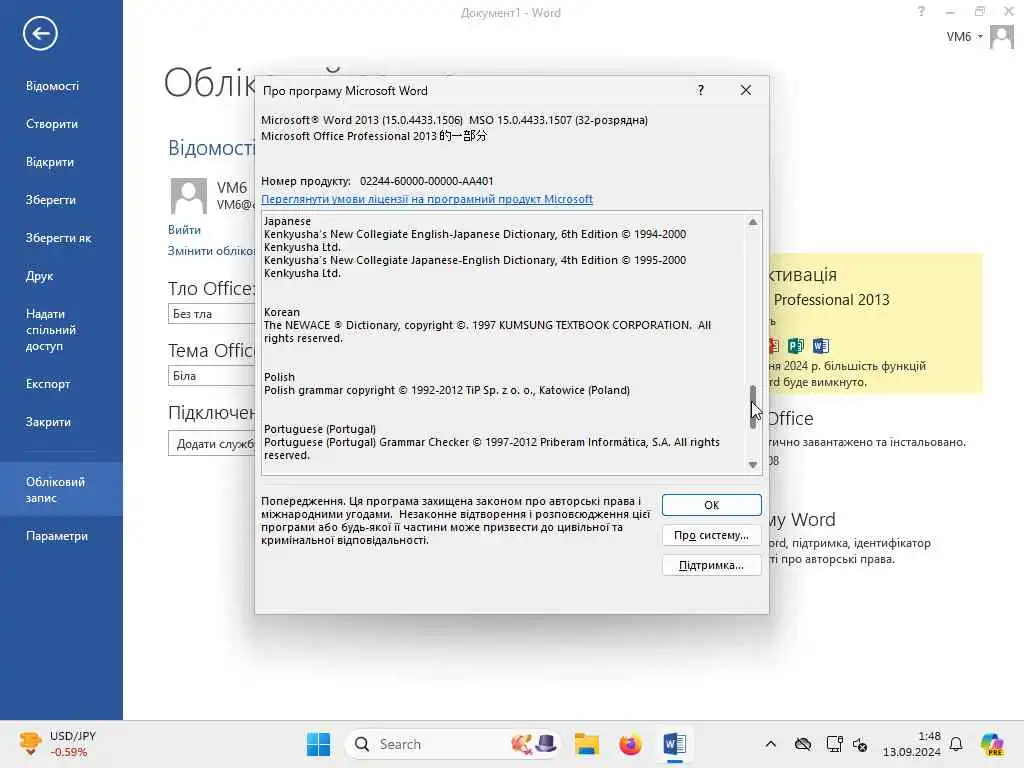Click the Portuguese (Portugal) heading line
Screen dimensions: 1024x768
[x=320, y=429]
